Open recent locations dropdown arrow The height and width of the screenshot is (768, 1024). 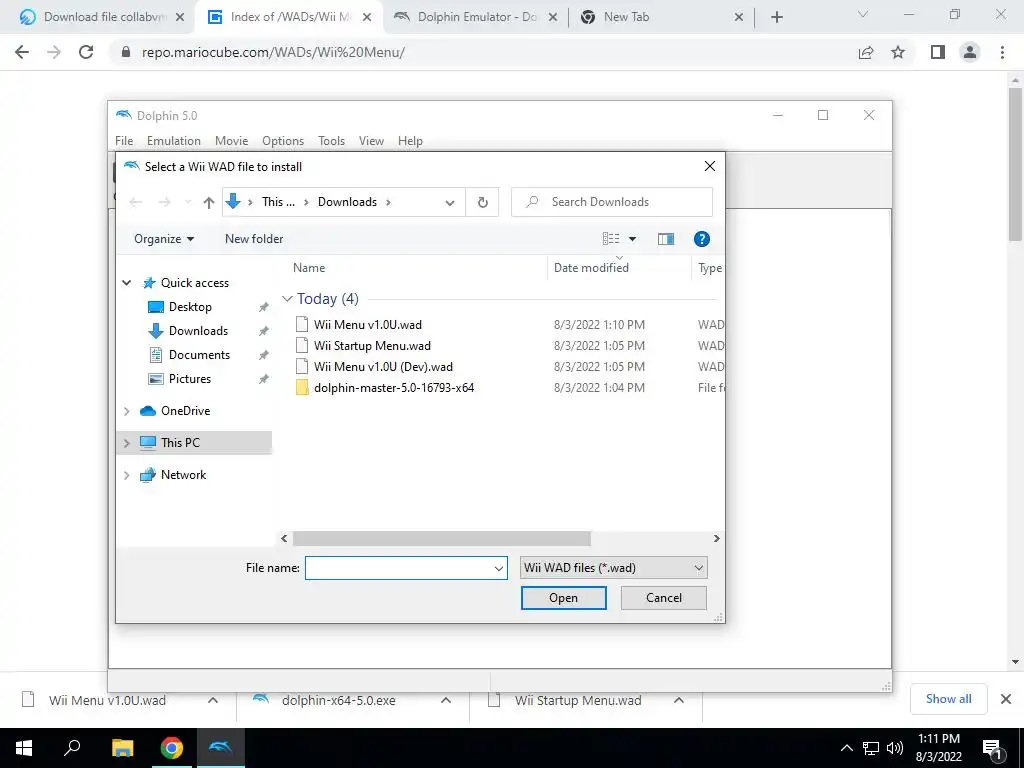[187, 202]
